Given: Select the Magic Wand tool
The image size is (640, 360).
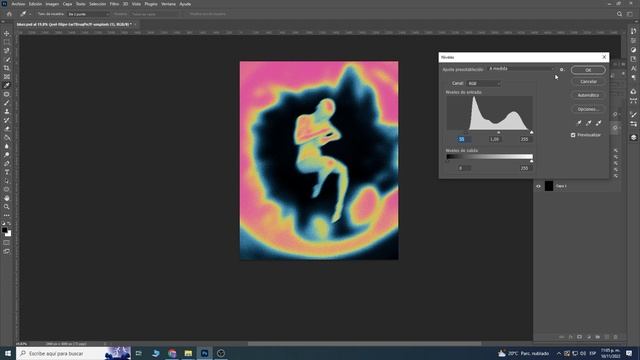Looking at the screenshot, I should [7, 59].
